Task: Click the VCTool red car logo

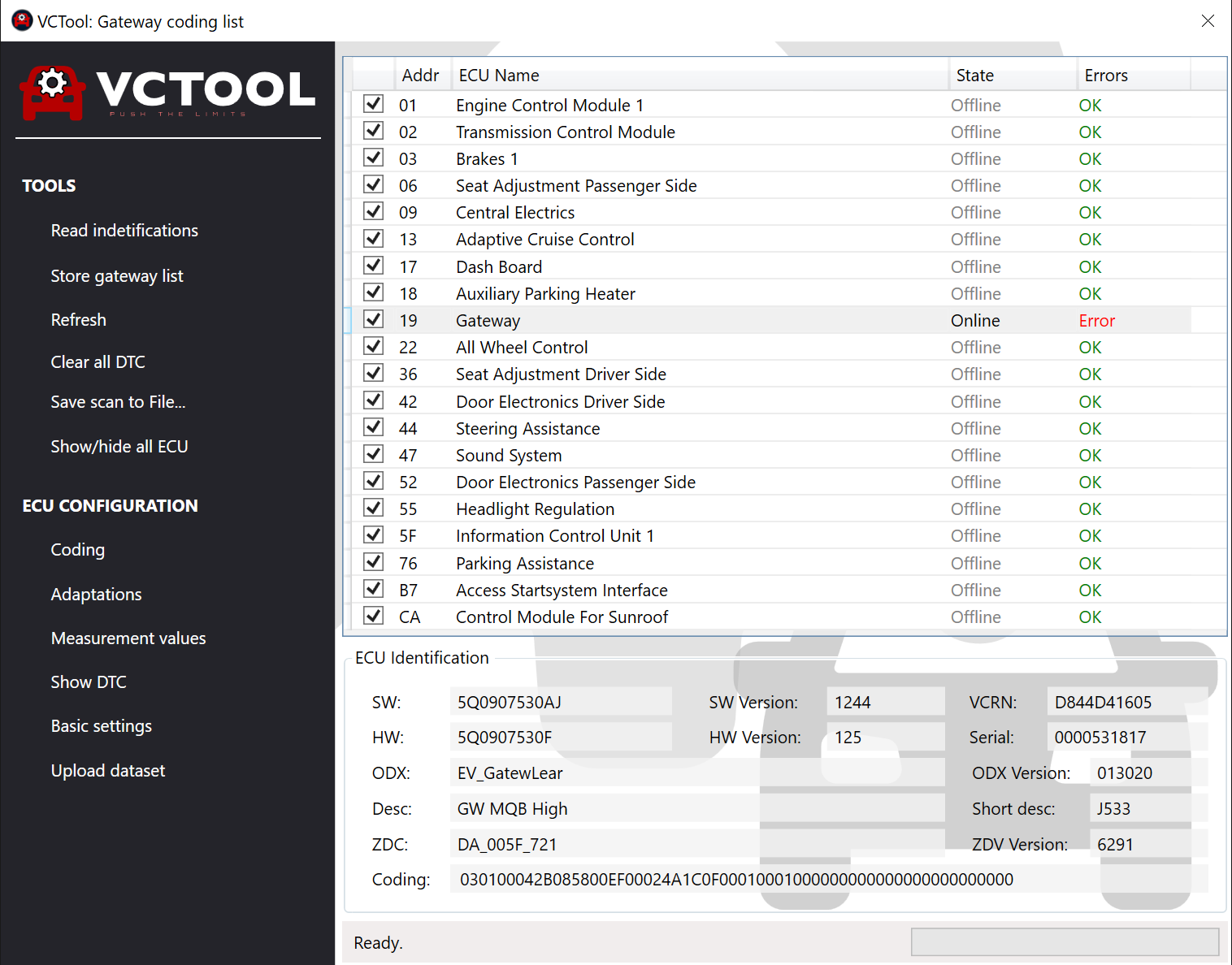Action: [x=52, y=91]
